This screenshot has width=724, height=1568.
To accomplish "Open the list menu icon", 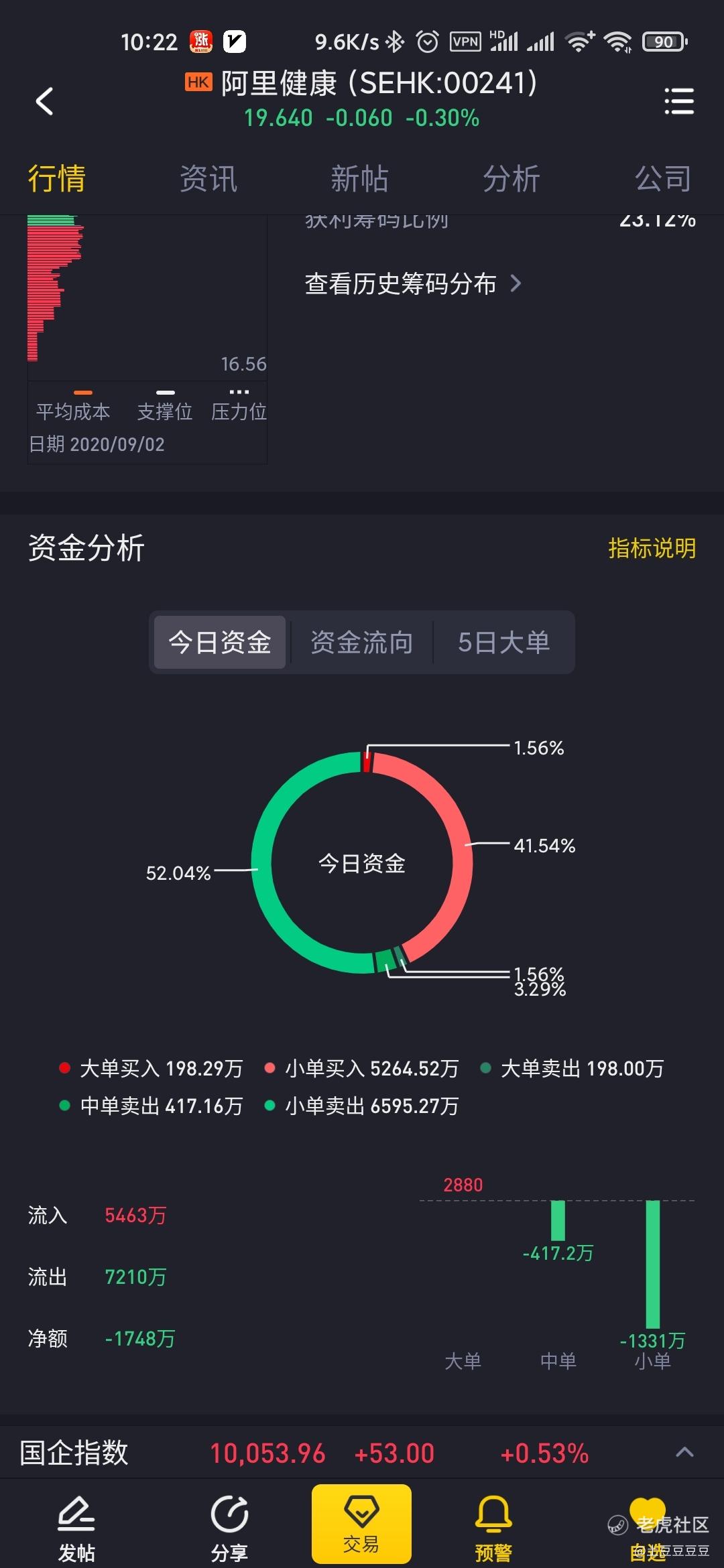I will point(679,101).
